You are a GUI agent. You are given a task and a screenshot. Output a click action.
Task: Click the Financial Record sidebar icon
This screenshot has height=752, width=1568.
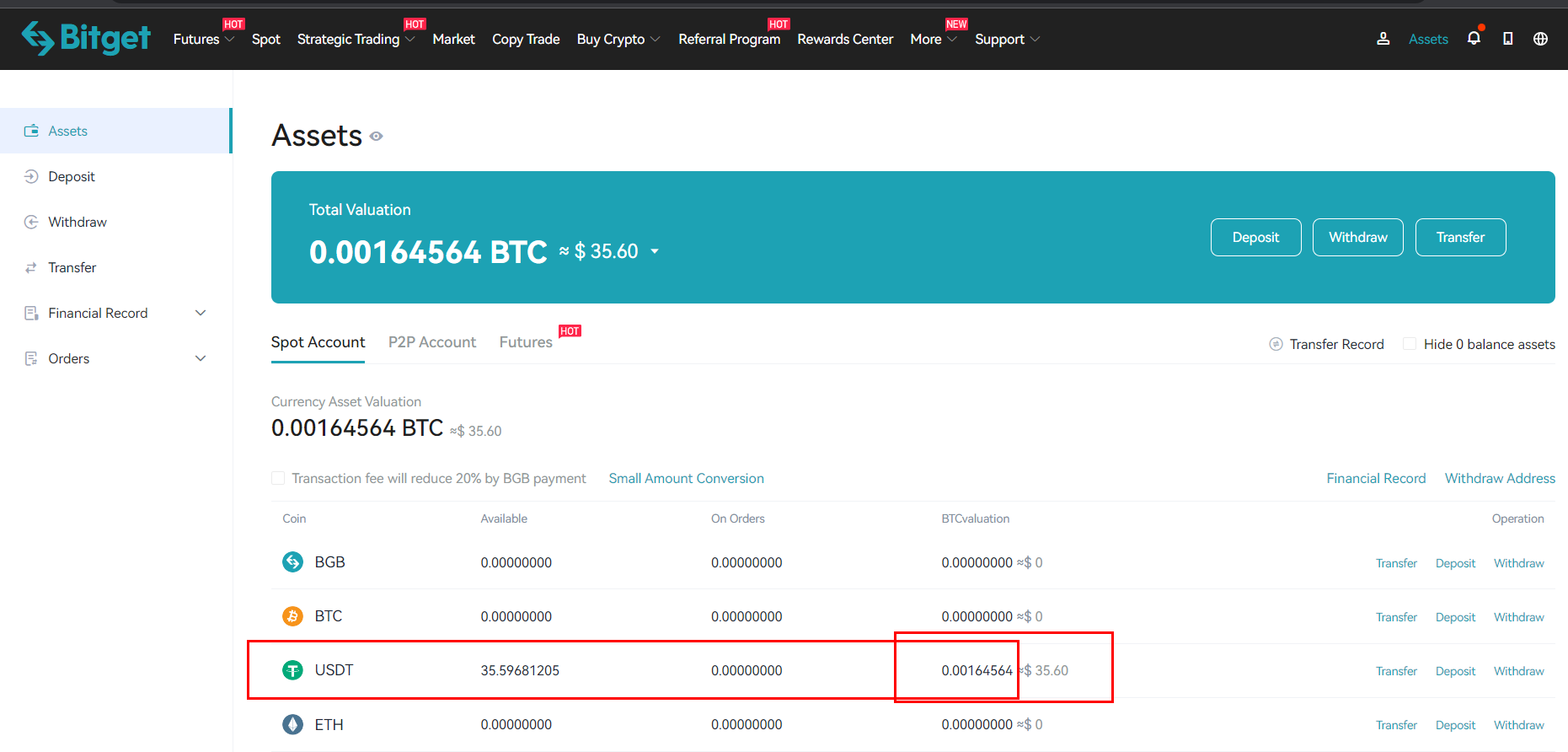pyautogui.click(x=31, y=313)
